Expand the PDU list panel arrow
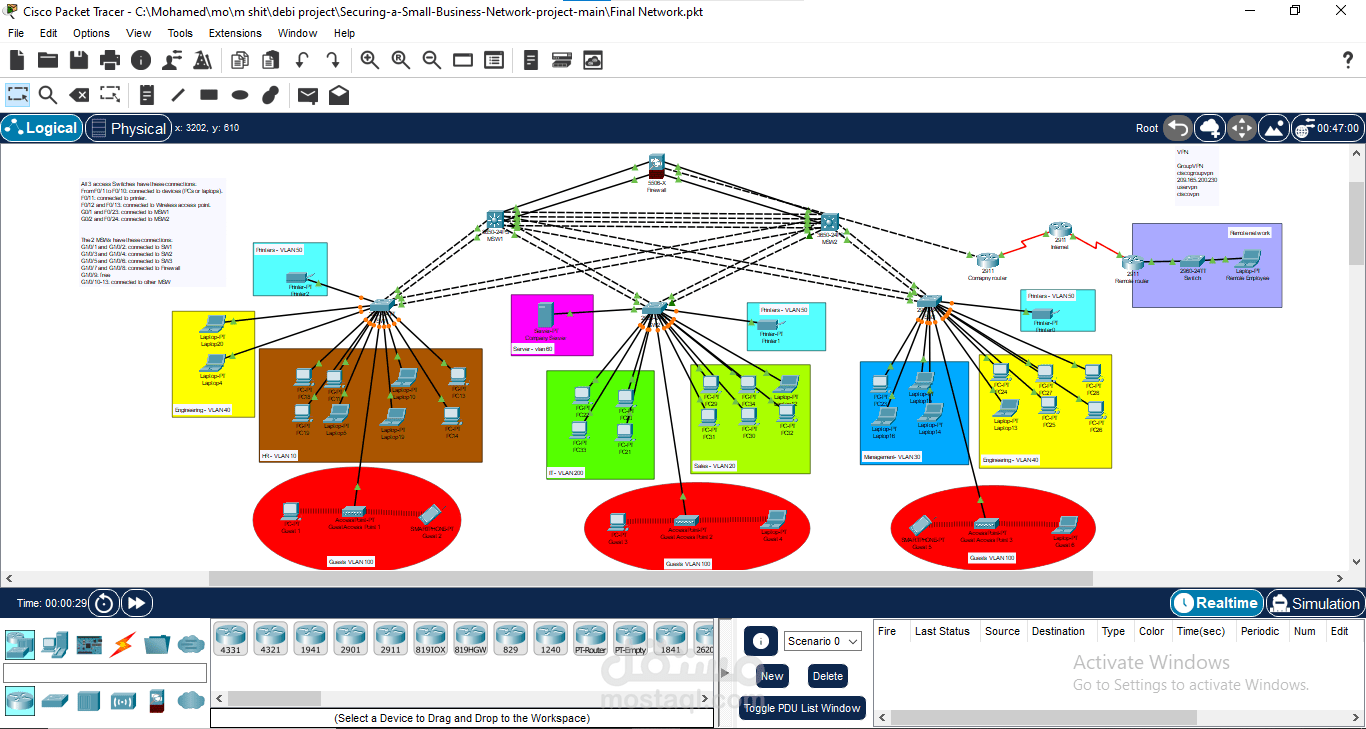The image size is (1366, 729). coord(726,671)
